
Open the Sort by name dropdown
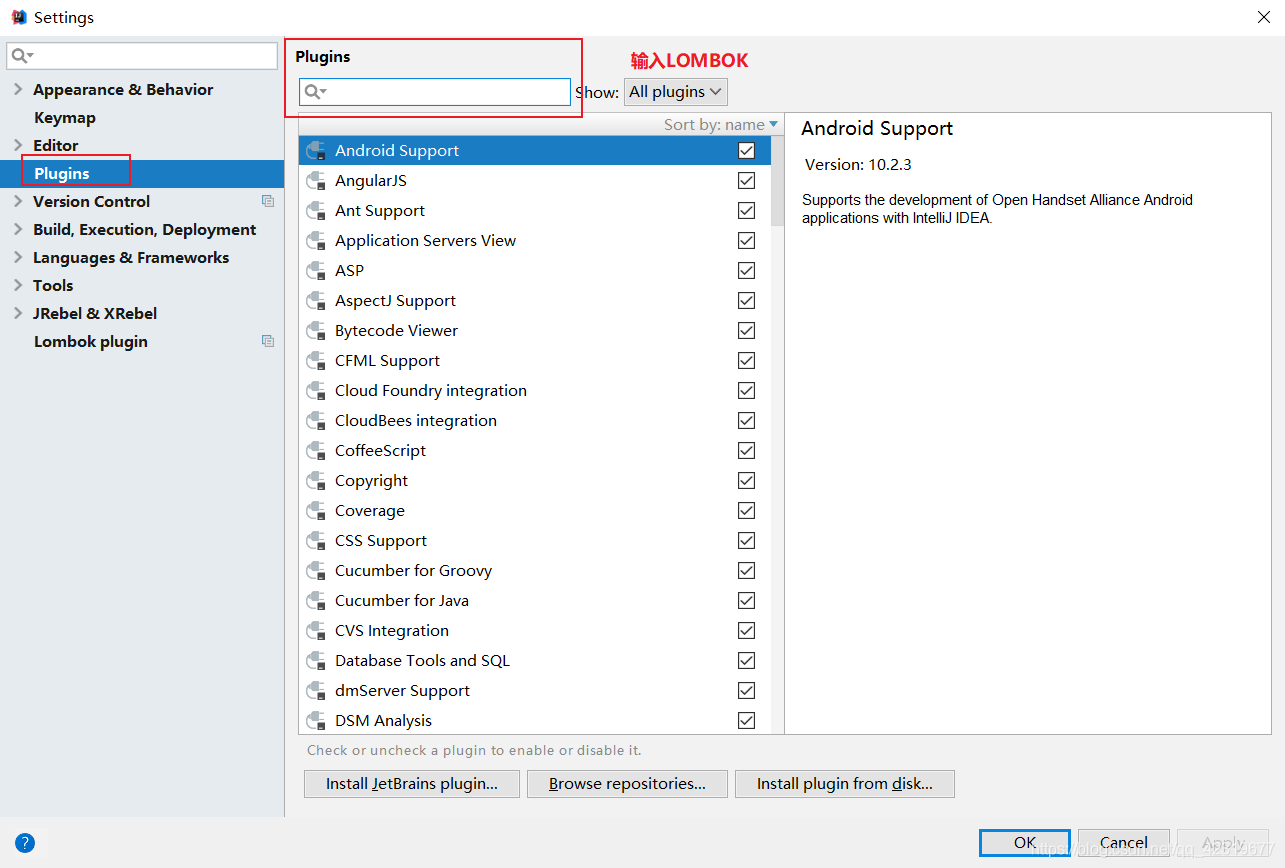[721, 124]
